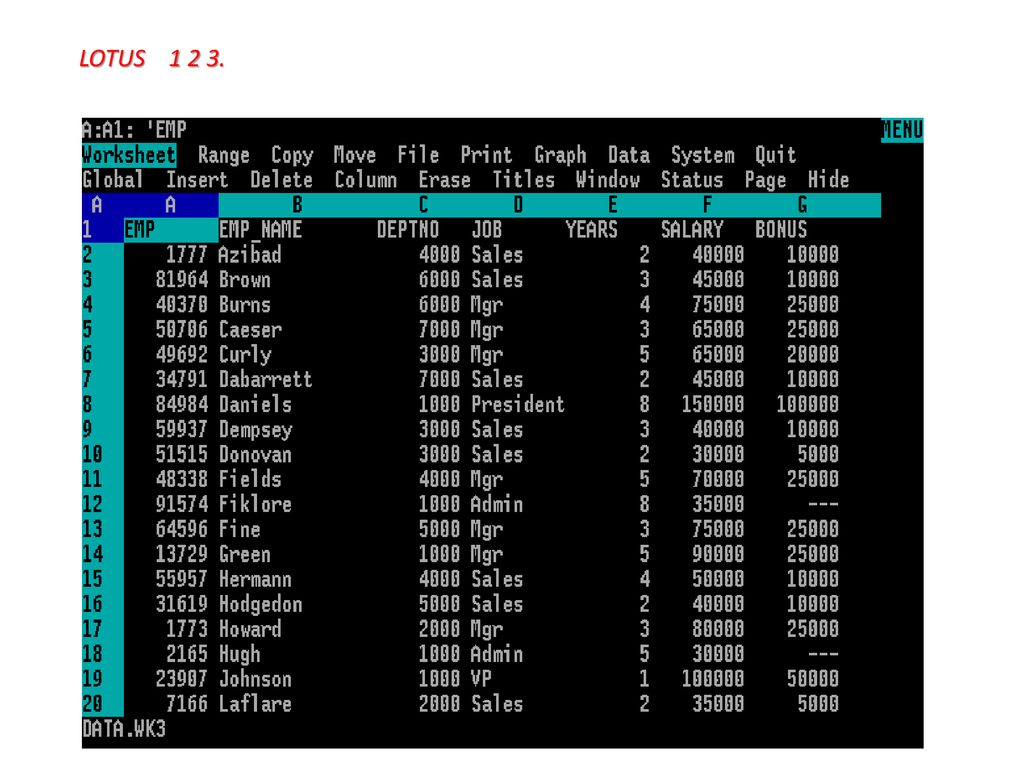Image resolution: width=1024 pixels, height=768 pixels.
Task: Click employee number 81964
Action: [182, 280]
